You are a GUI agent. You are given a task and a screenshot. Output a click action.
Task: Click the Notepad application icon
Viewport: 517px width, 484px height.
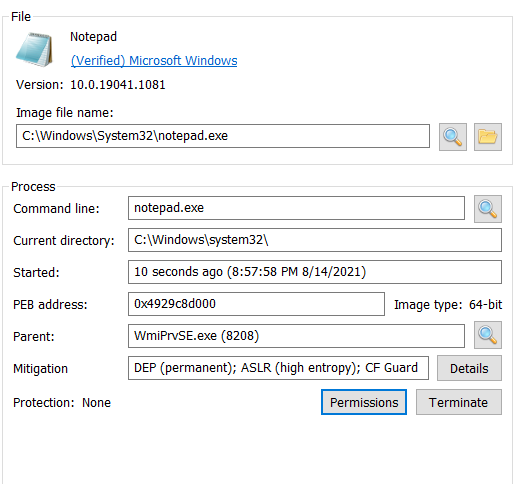coord(34,49)
